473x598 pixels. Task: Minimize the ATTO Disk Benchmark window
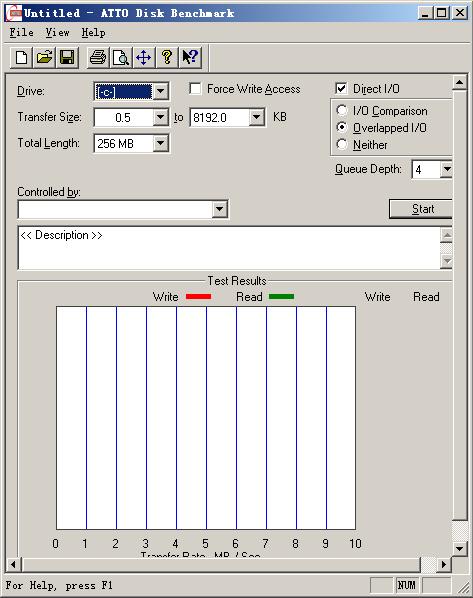pyautogui.click(x=425, y=13)
